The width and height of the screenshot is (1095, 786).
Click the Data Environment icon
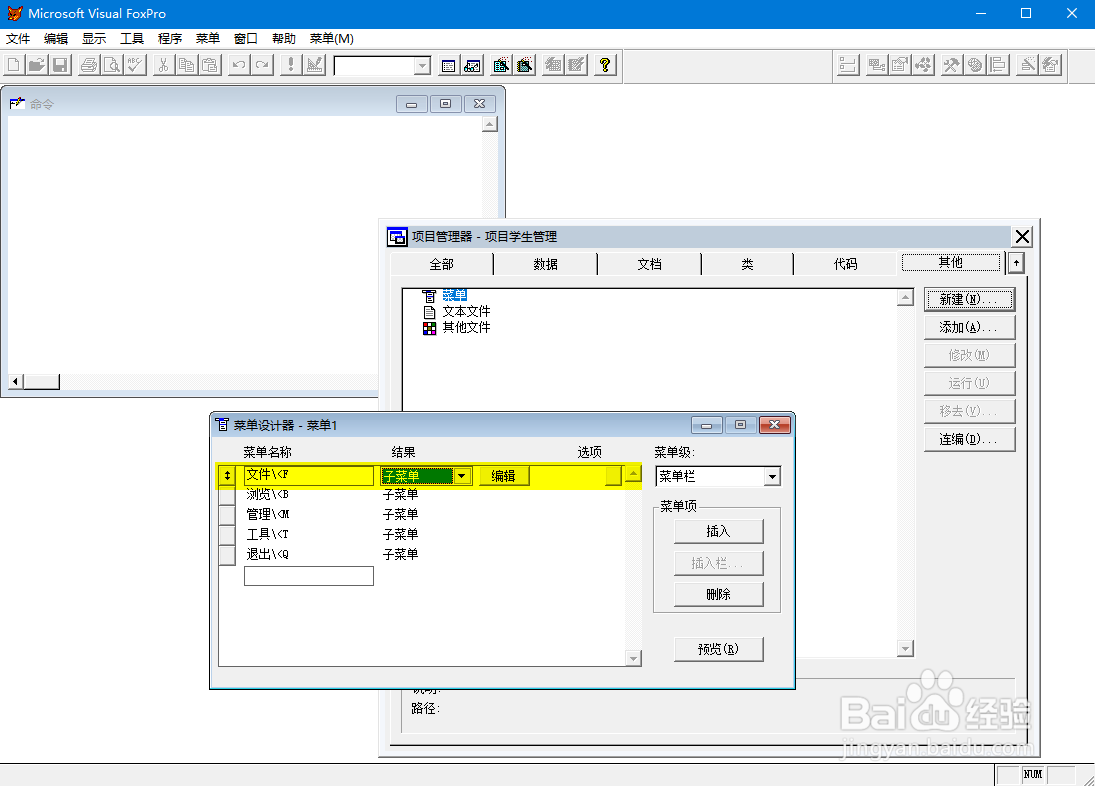pos(876,66)
